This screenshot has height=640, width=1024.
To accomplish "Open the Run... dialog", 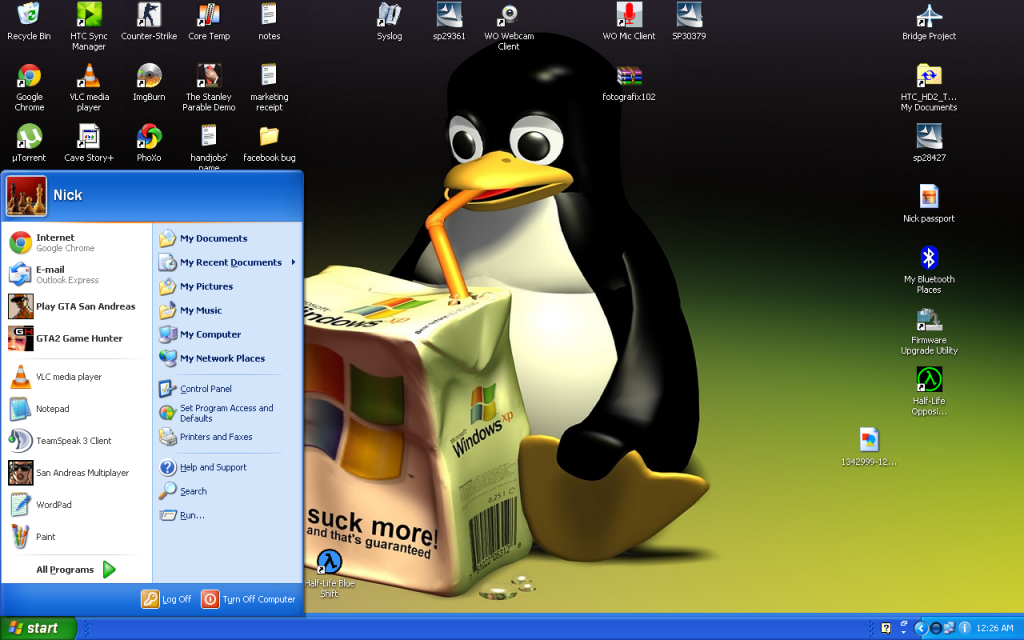I will point(227,515).
